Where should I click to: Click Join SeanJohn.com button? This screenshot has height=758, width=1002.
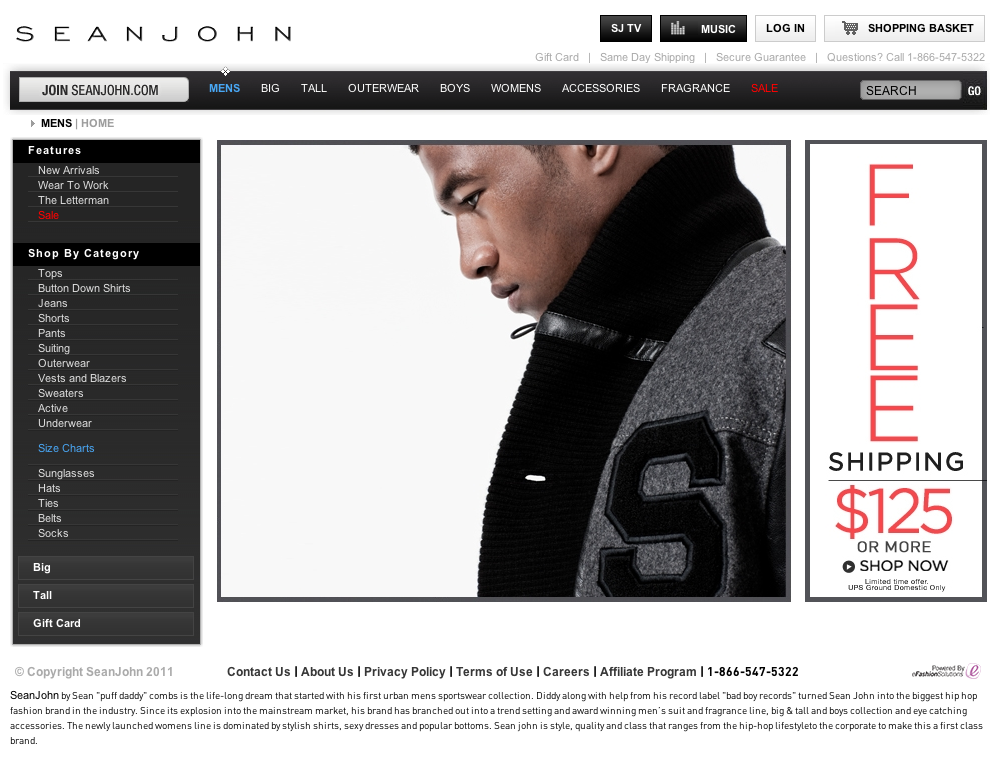point(104,89)
